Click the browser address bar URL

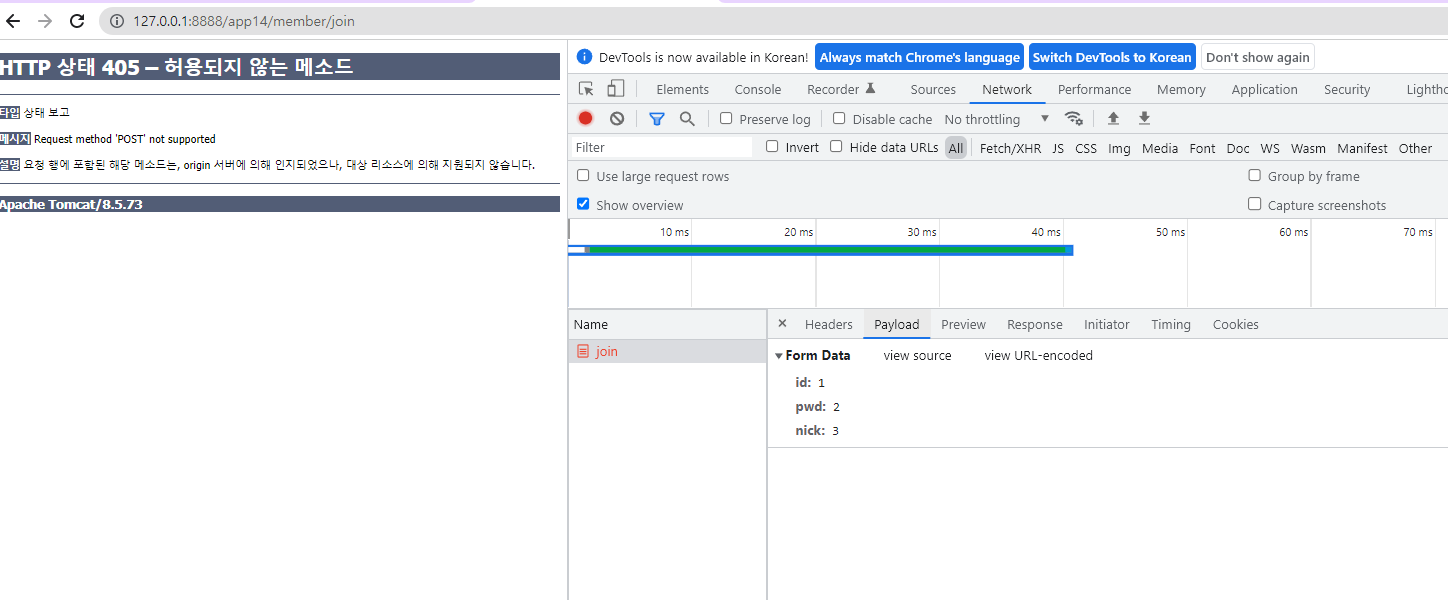pos(244,21)
